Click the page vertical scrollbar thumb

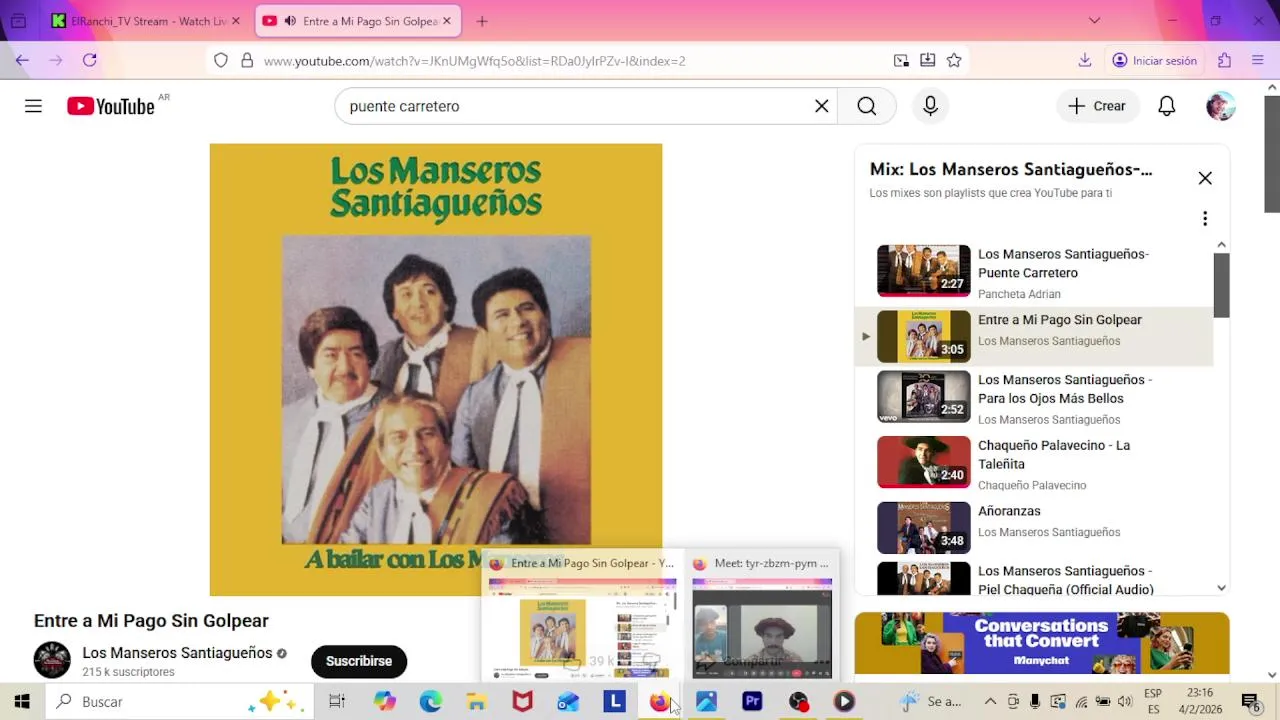(x=1271, y=154)
